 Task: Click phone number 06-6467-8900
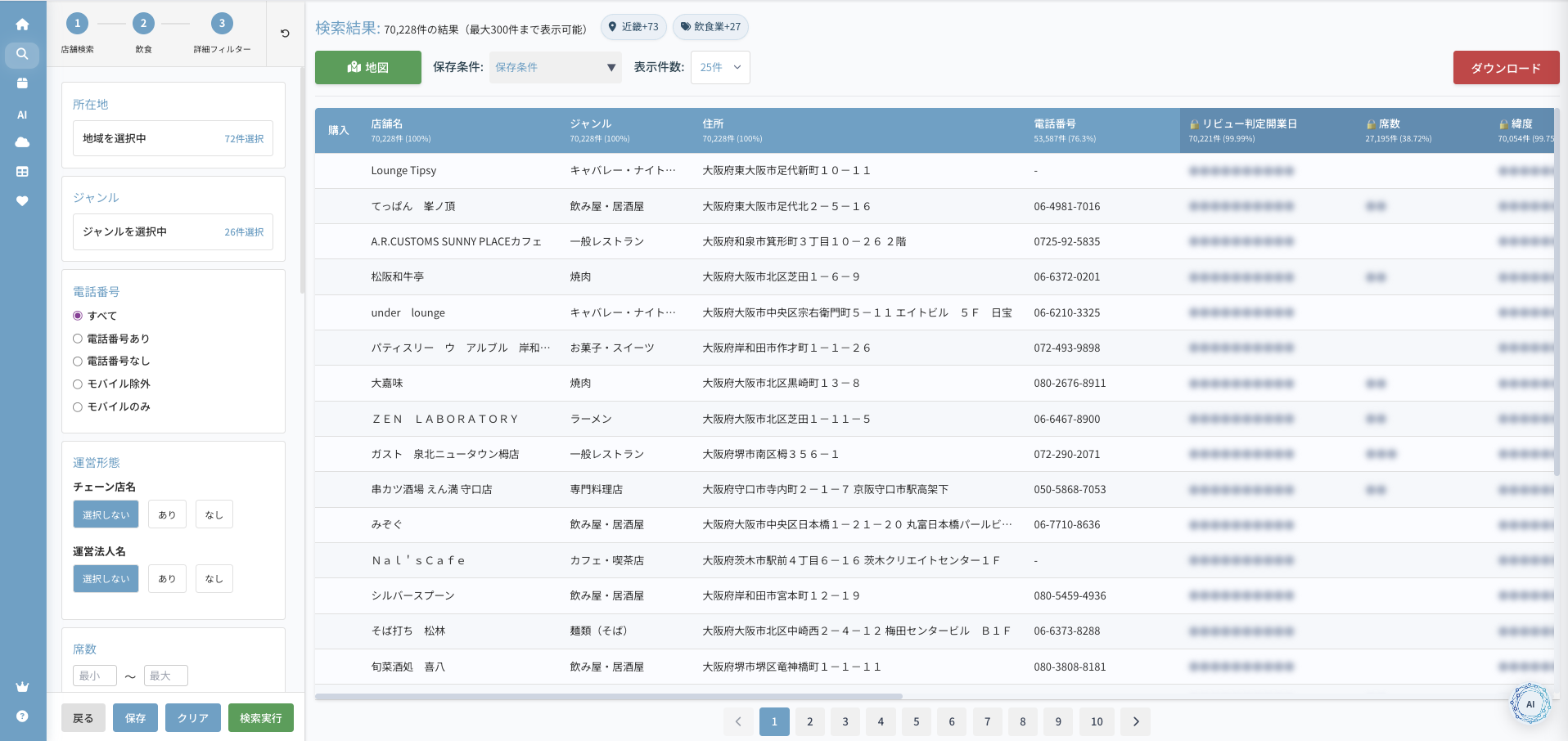point(1066,419)
